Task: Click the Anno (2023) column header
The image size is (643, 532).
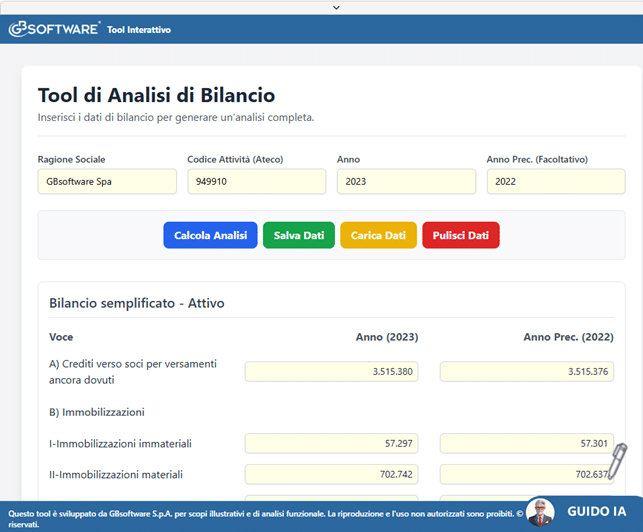Action: coord(387,337)
